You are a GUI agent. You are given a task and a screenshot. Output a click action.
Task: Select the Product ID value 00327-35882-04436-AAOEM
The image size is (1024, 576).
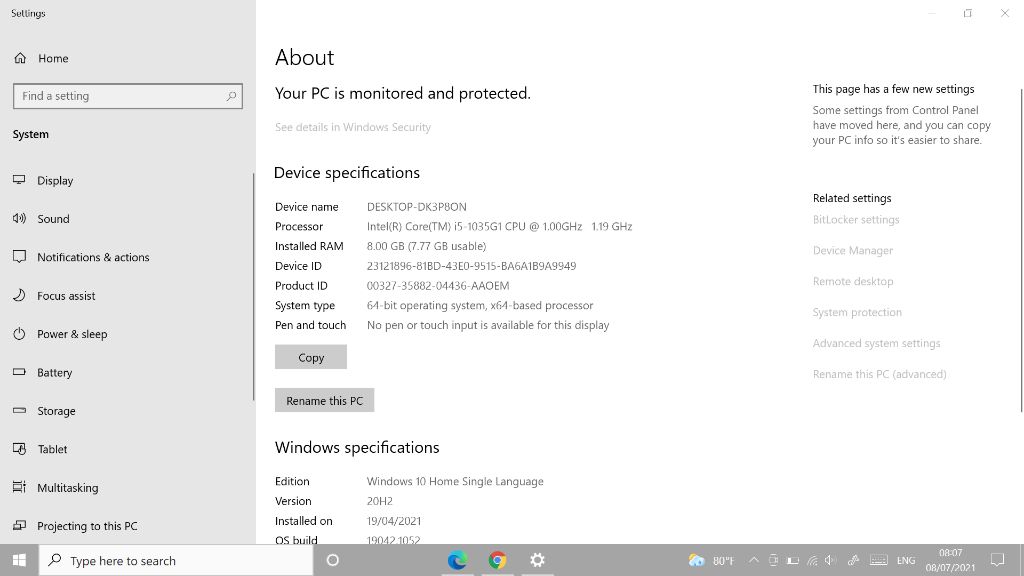pyautogui.click(x=438, y=285)
